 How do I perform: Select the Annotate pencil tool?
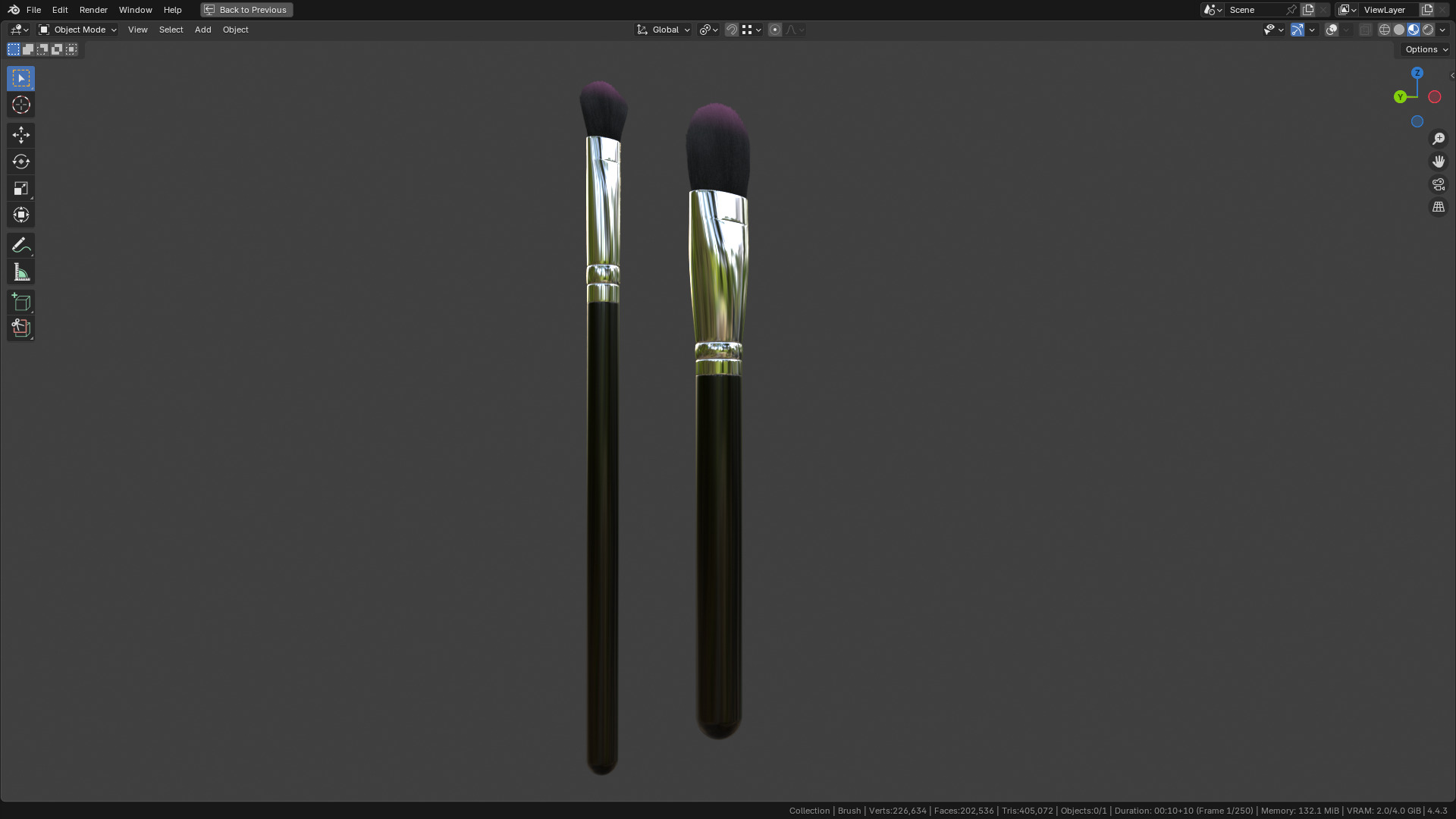point(20,245)
